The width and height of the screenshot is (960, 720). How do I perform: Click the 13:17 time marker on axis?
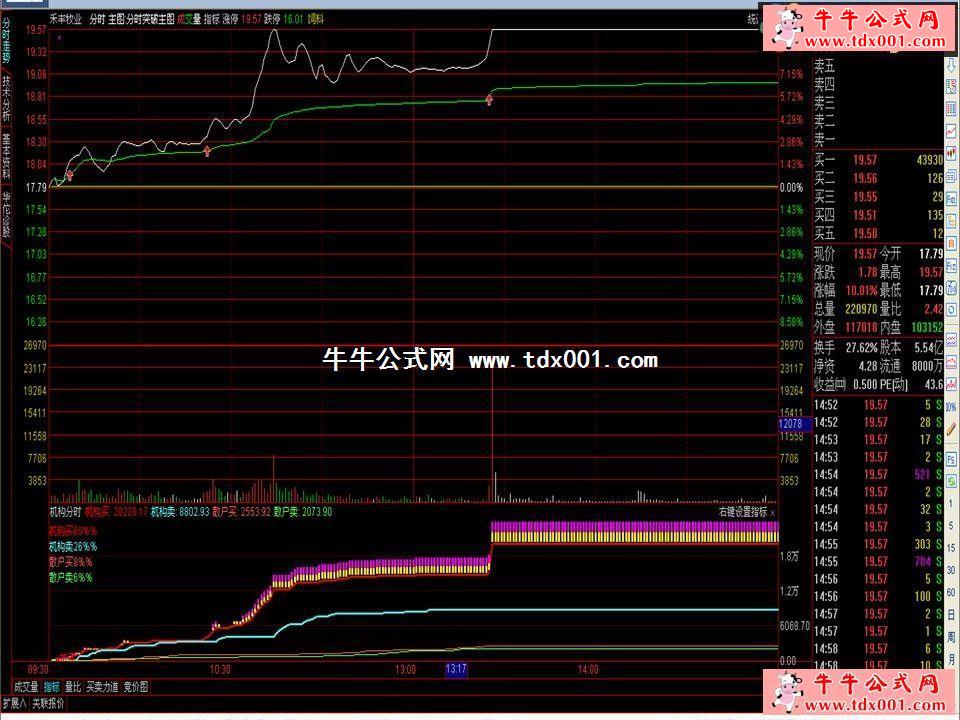click(456, 669)
